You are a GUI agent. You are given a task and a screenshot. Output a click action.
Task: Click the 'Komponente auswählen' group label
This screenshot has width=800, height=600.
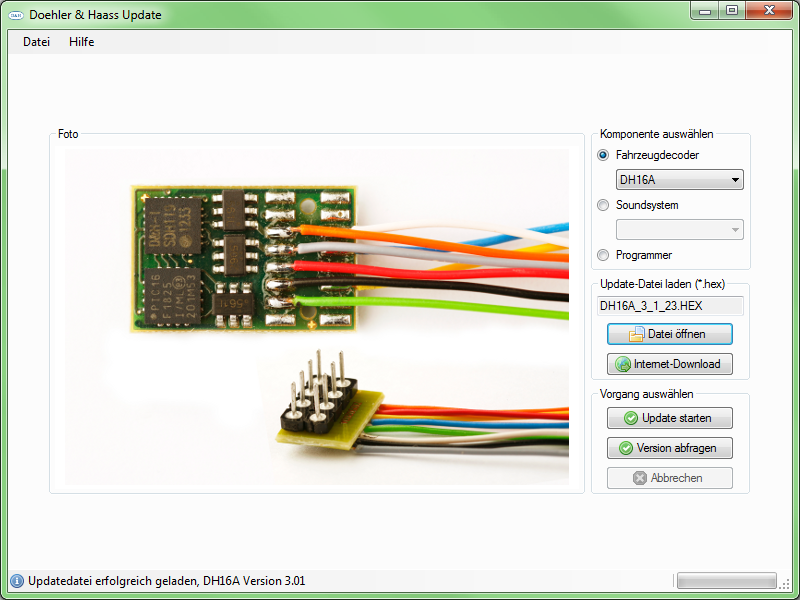[657, 134]
